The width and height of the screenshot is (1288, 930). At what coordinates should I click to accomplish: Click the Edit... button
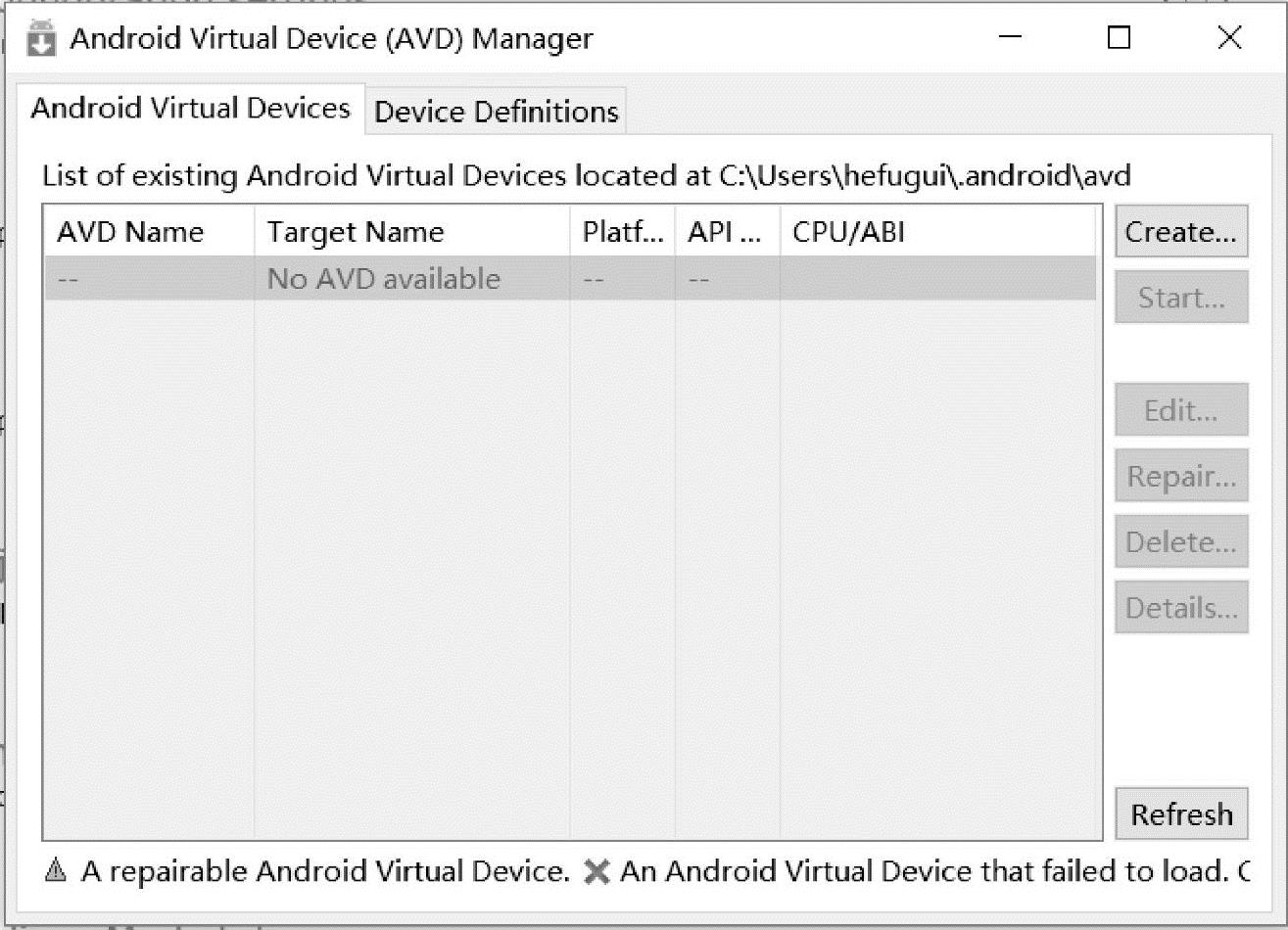pyautogui.click(x=1181, y=410)
